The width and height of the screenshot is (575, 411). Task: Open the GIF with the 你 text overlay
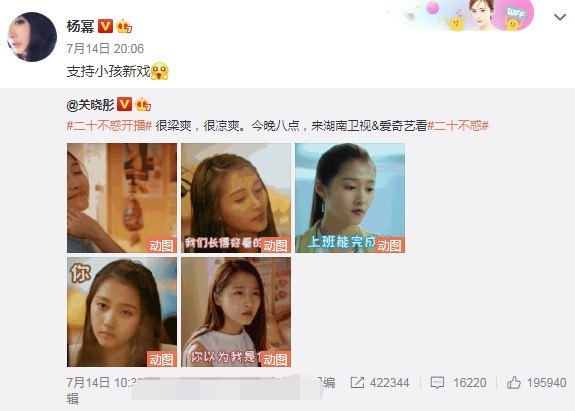122,312
